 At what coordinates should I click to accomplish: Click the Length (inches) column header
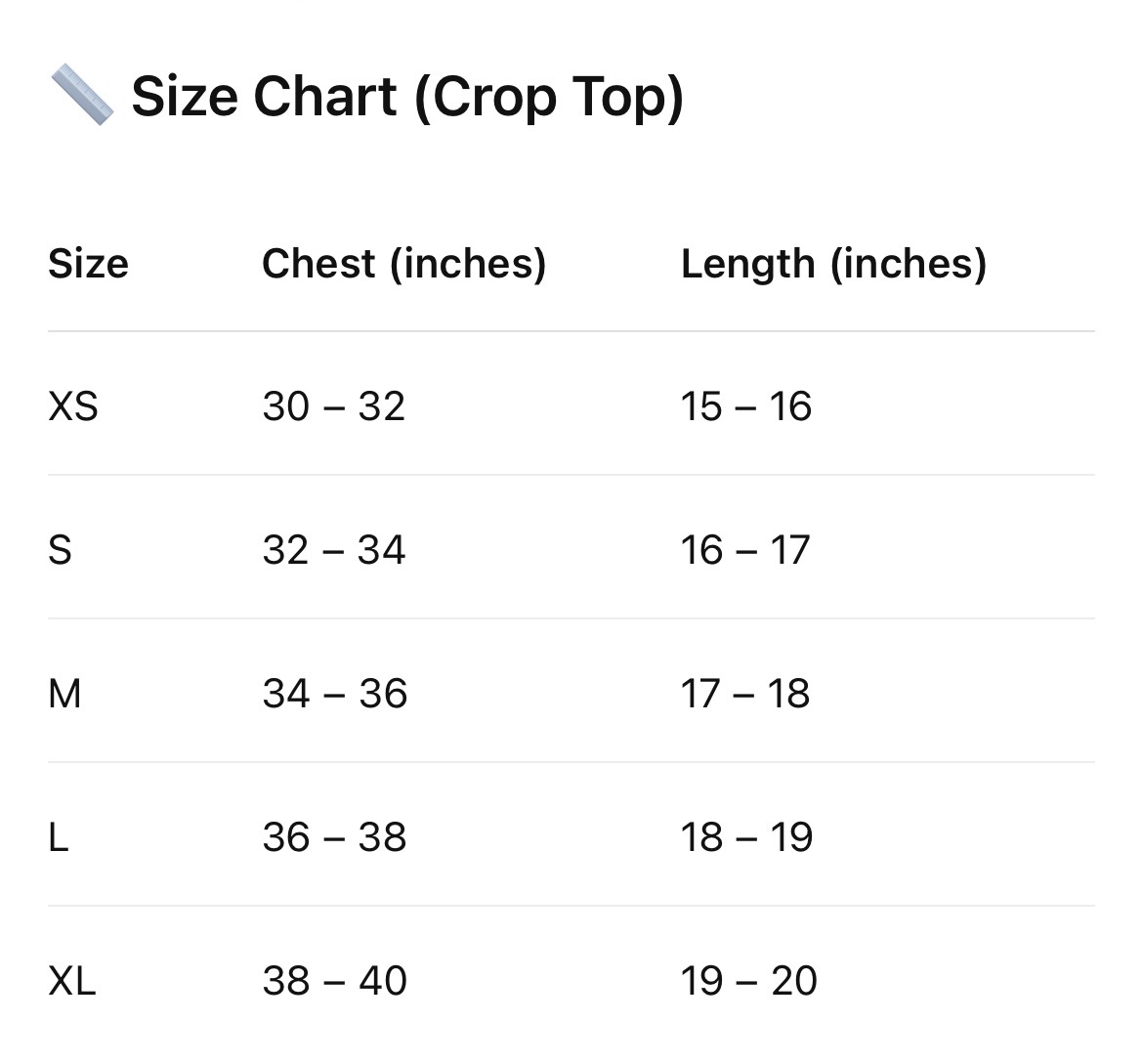click(x=834, y=264)
